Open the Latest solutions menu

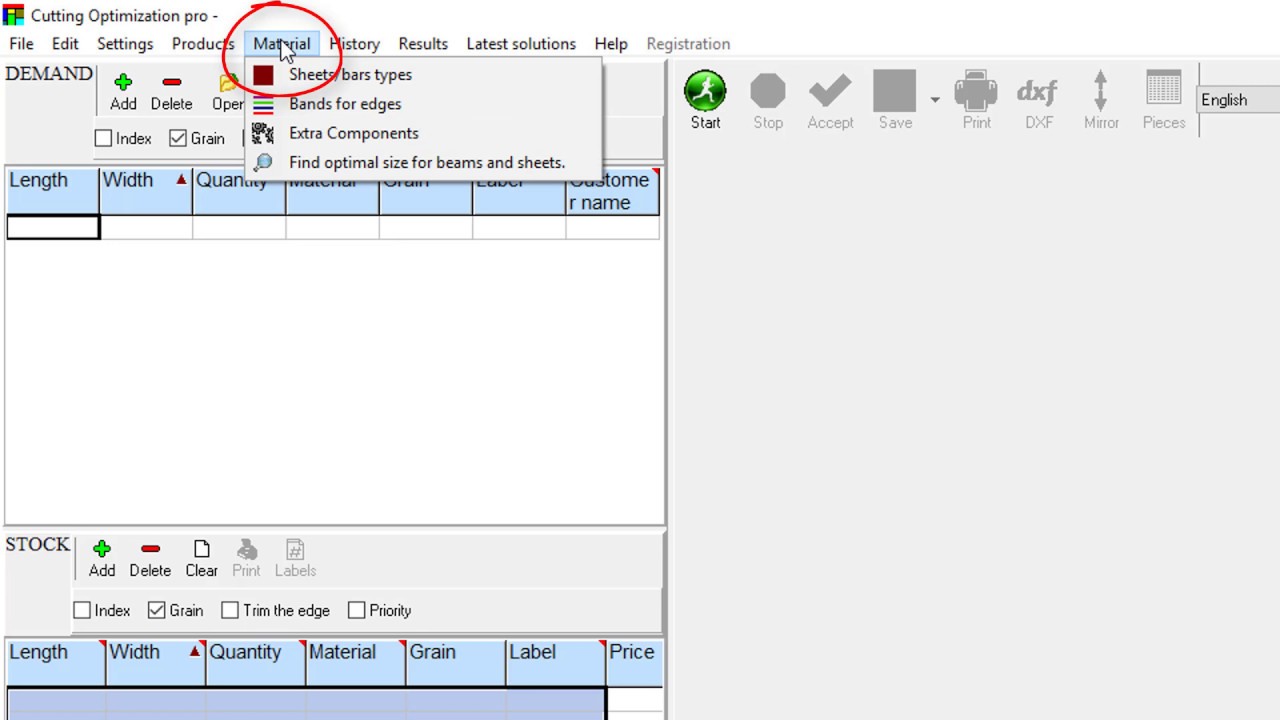(x=521, y=44)
